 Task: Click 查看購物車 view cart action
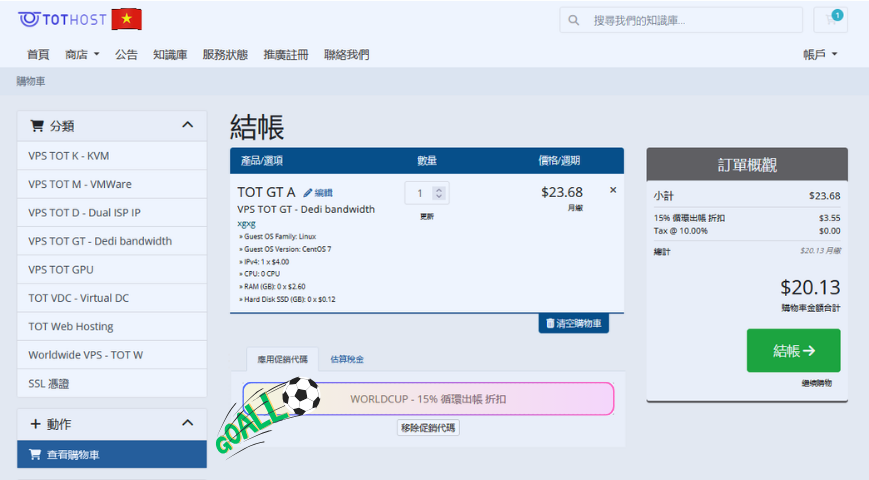[x=112, y=455]
